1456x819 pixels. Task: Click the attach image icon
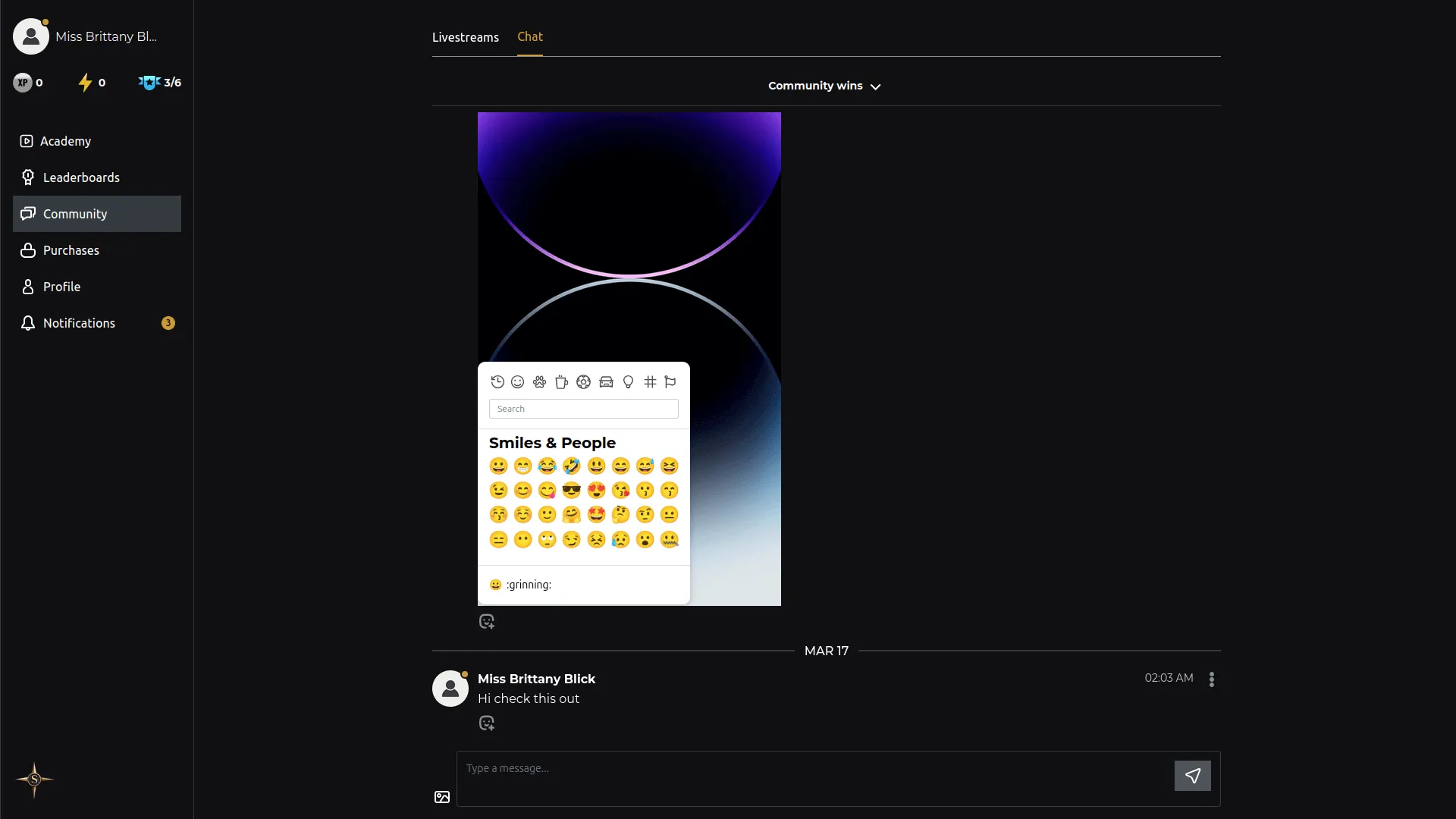click(x=442, y=797)
